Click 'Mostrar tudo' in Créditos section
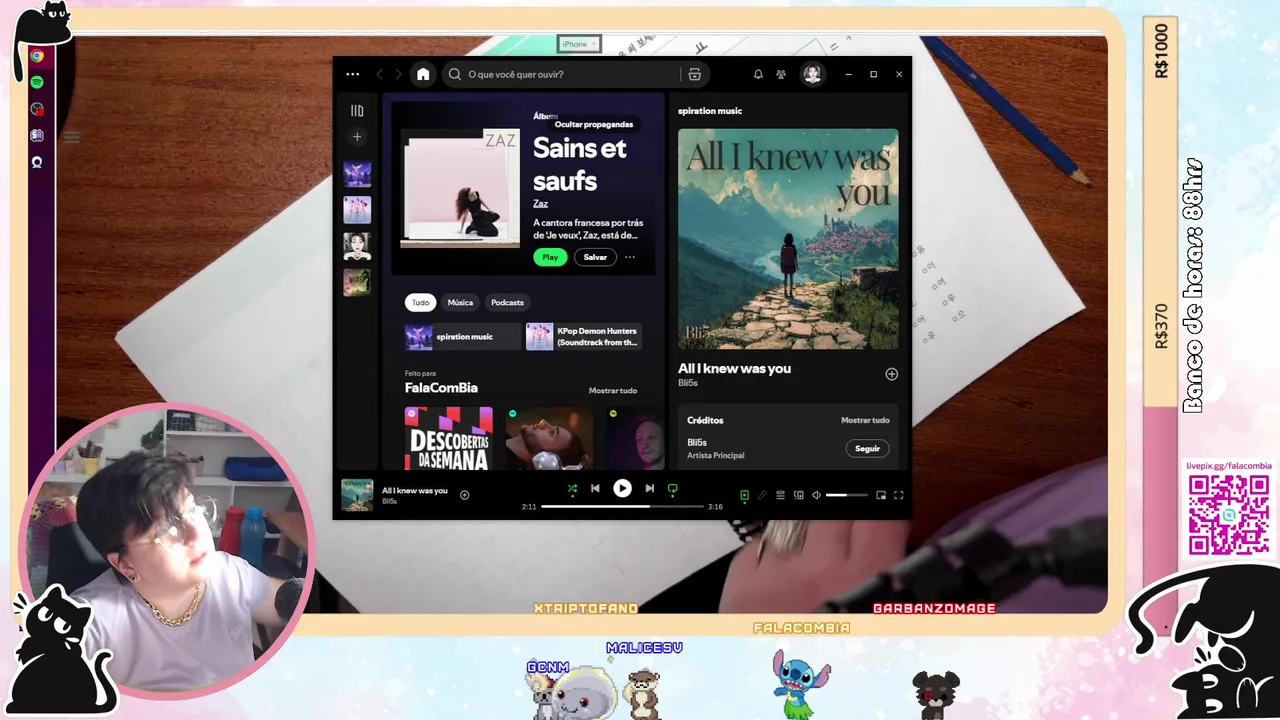Image resolution: width=1280 pixels, height=720 pixels. [x=865, y=421]
